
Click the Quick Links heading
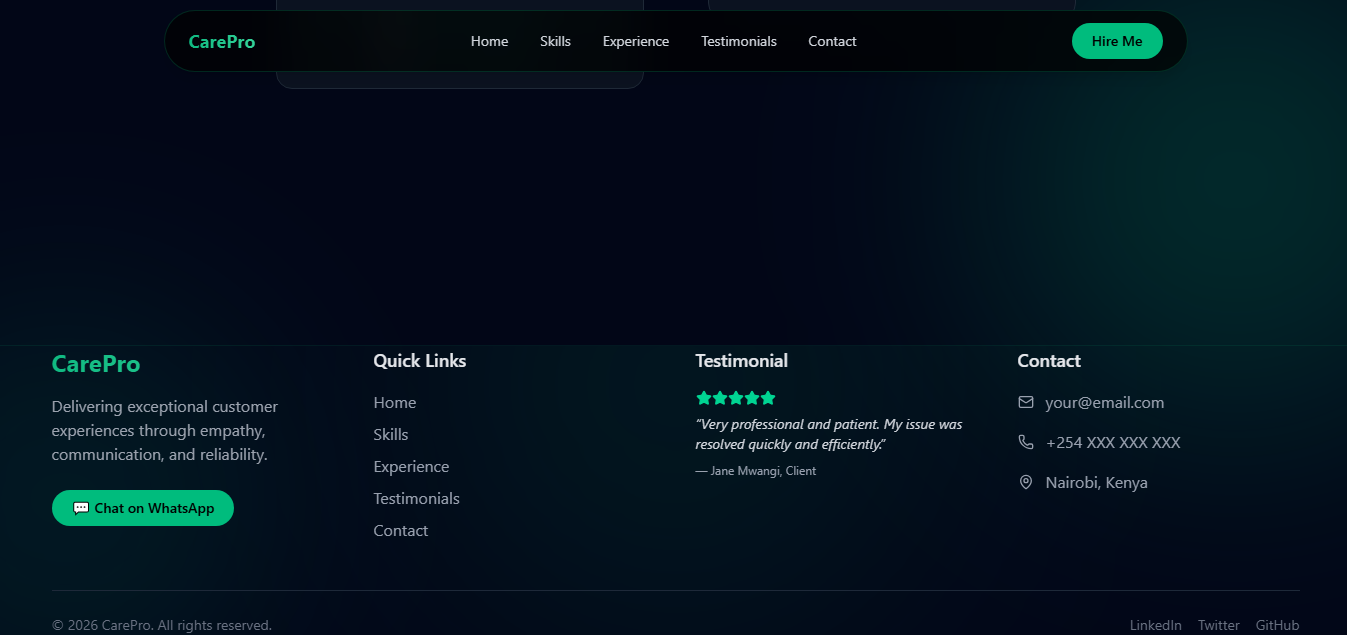420,361
